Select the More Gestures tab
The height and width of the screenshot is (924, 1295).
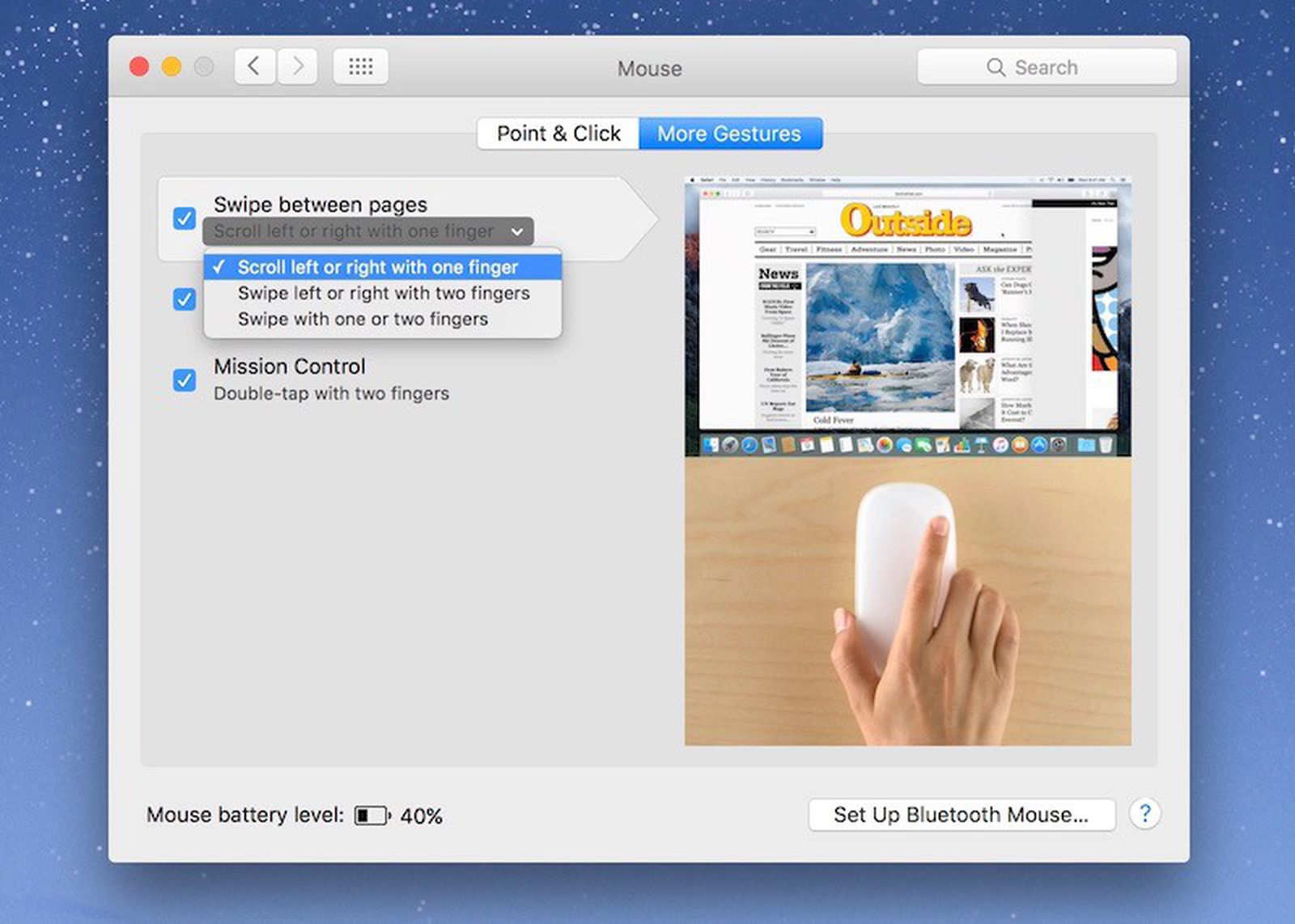pyautogui.click(x=728, y=134)
